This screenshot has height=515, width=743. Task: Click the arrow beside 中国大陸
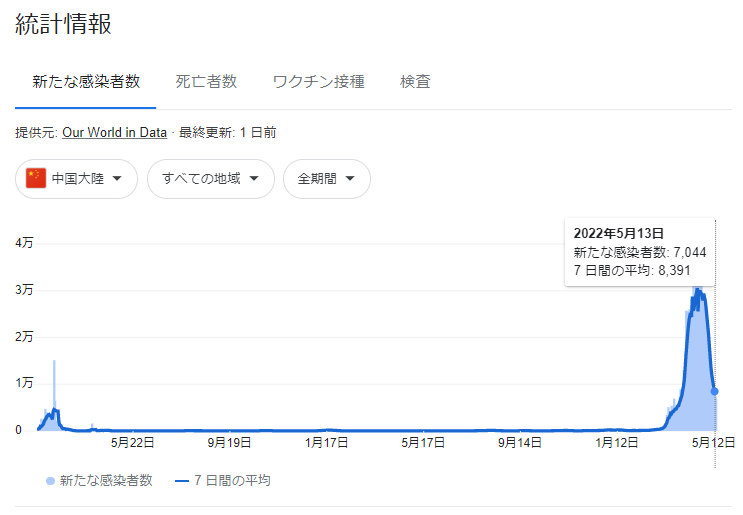pyautogui.click(x=117, y=179)
